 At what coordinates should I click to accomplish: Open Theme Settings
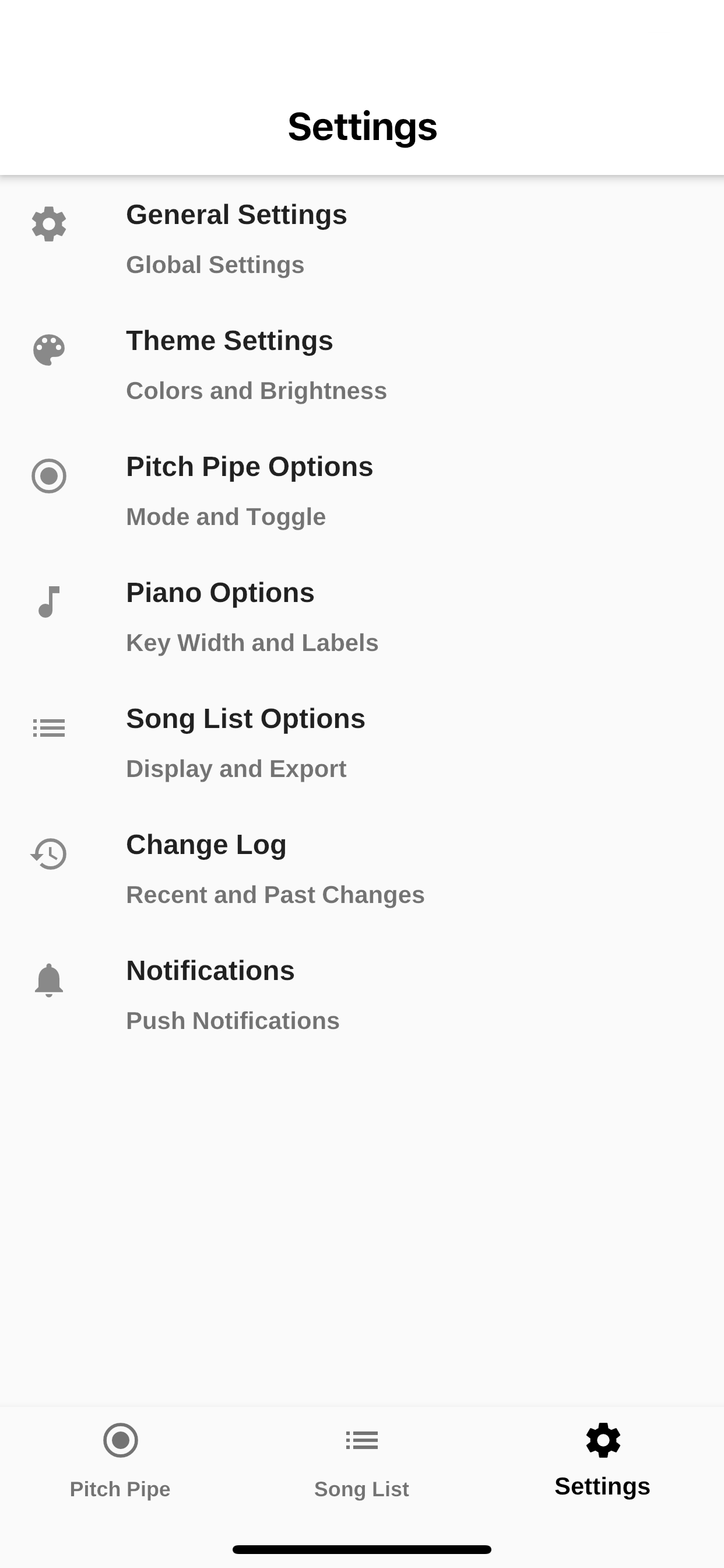362,365
